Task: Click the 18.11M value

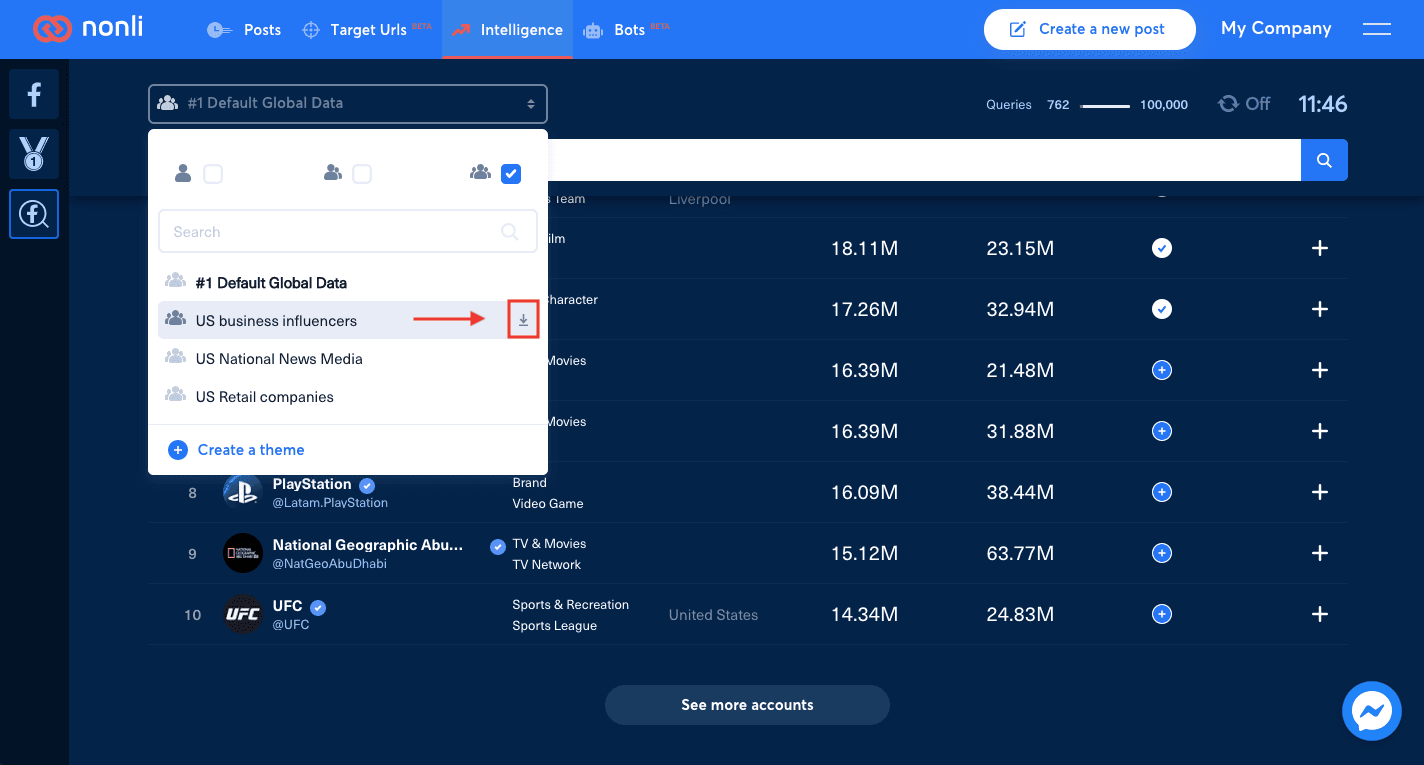Action: pyautogui.click(x=865, y=248)
